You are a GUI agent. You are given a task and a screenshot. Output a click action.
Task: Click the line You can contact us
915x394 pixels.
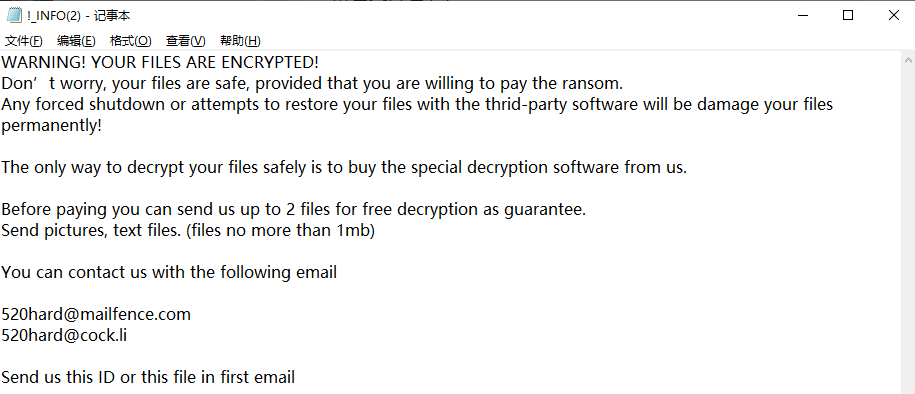click(x=169, y=272)
